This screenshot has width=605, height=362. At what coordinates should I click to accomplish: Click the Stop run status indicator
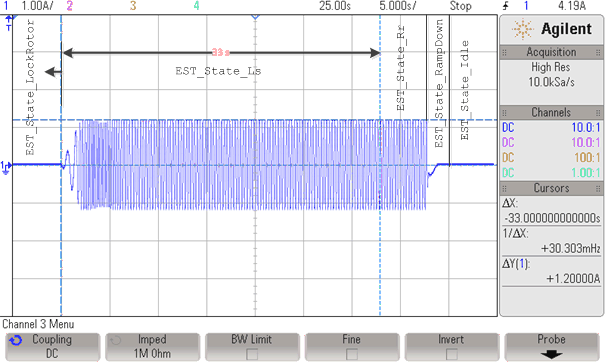tap(460, 6)
